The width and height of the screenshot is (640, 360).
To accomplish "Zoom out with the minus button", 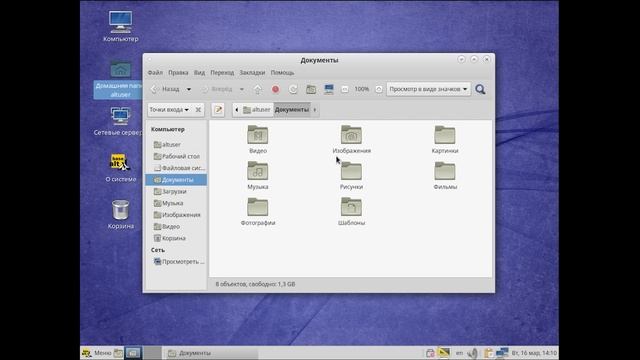I will click(x=345, y=89).
